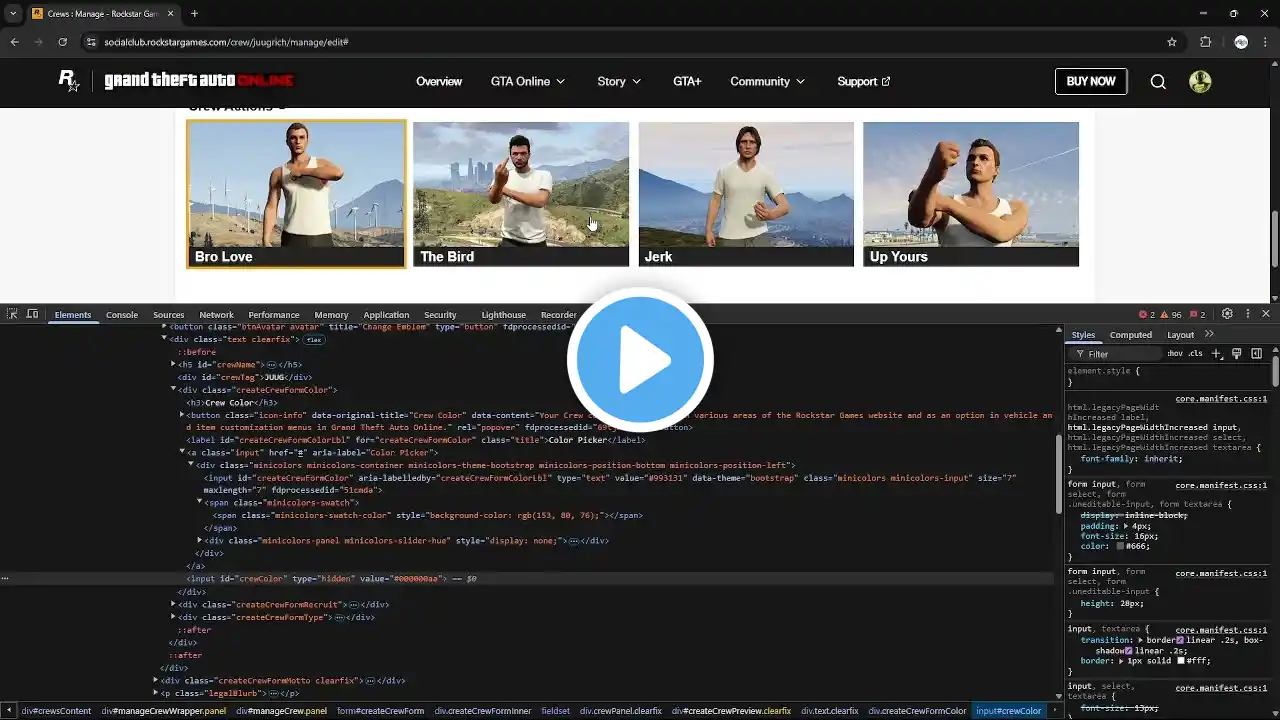1280x720 pixels.
Task: Expand the createCrewFormRecruit div node
Action: tap(174, 605)
